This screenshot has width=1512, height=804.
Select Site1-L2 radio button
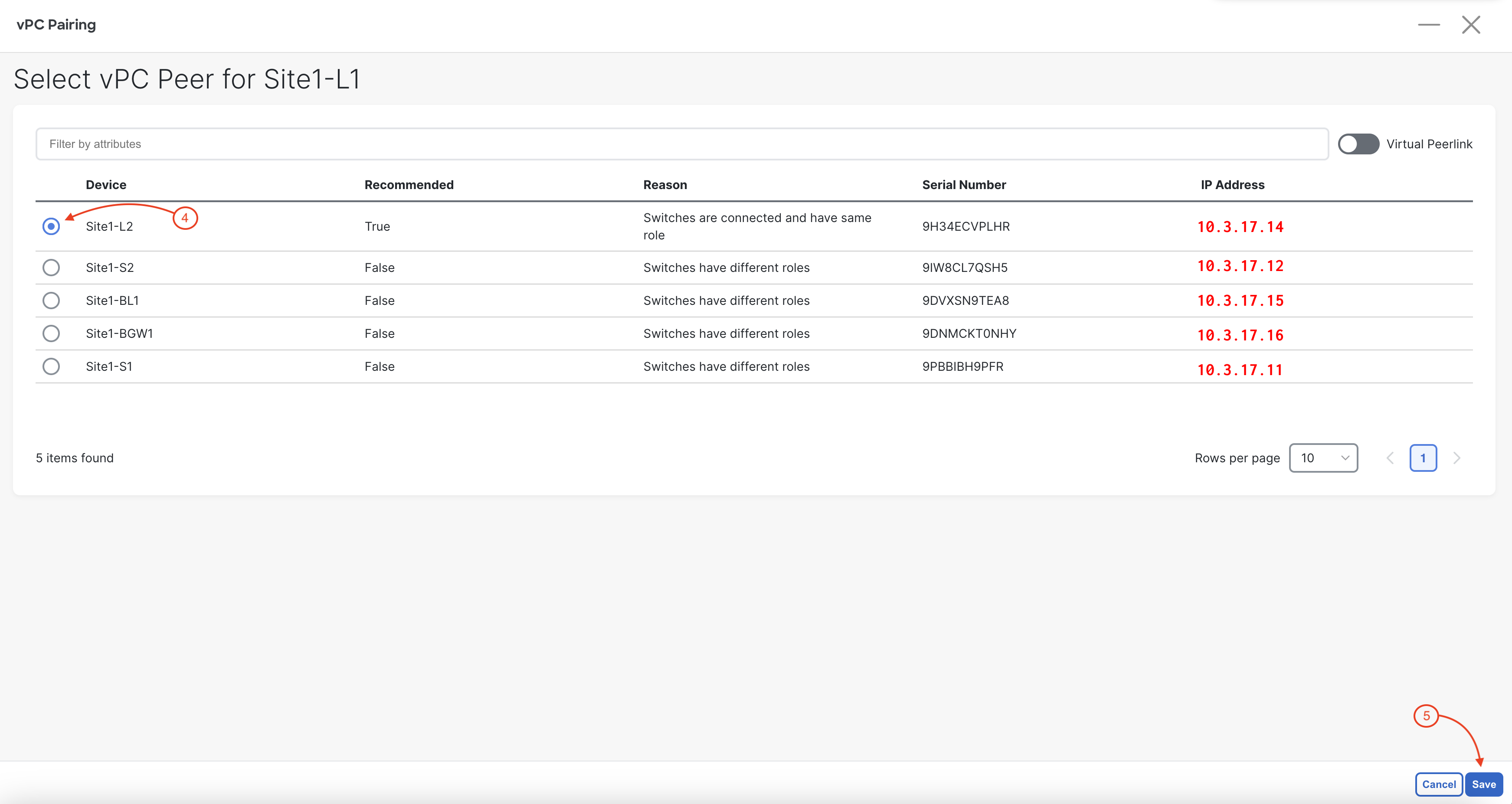tap(51, 226)
